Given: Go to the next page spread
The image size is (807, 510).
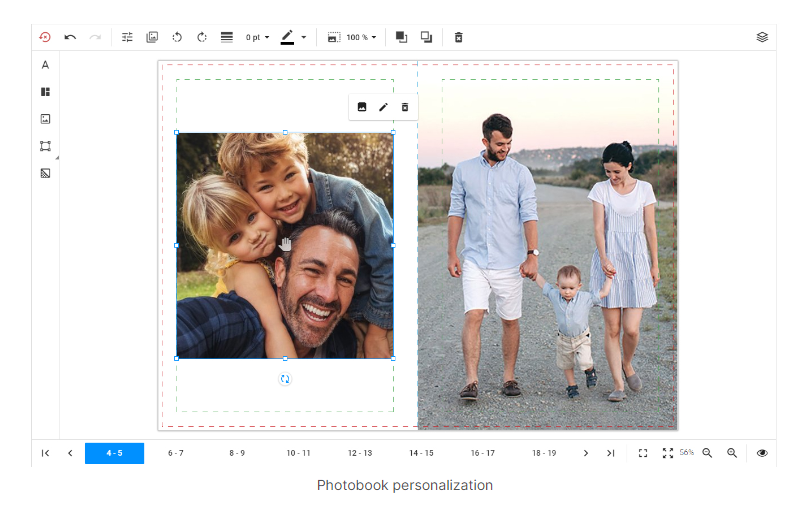Looking at the screenshot, I should tap(586, 453).
